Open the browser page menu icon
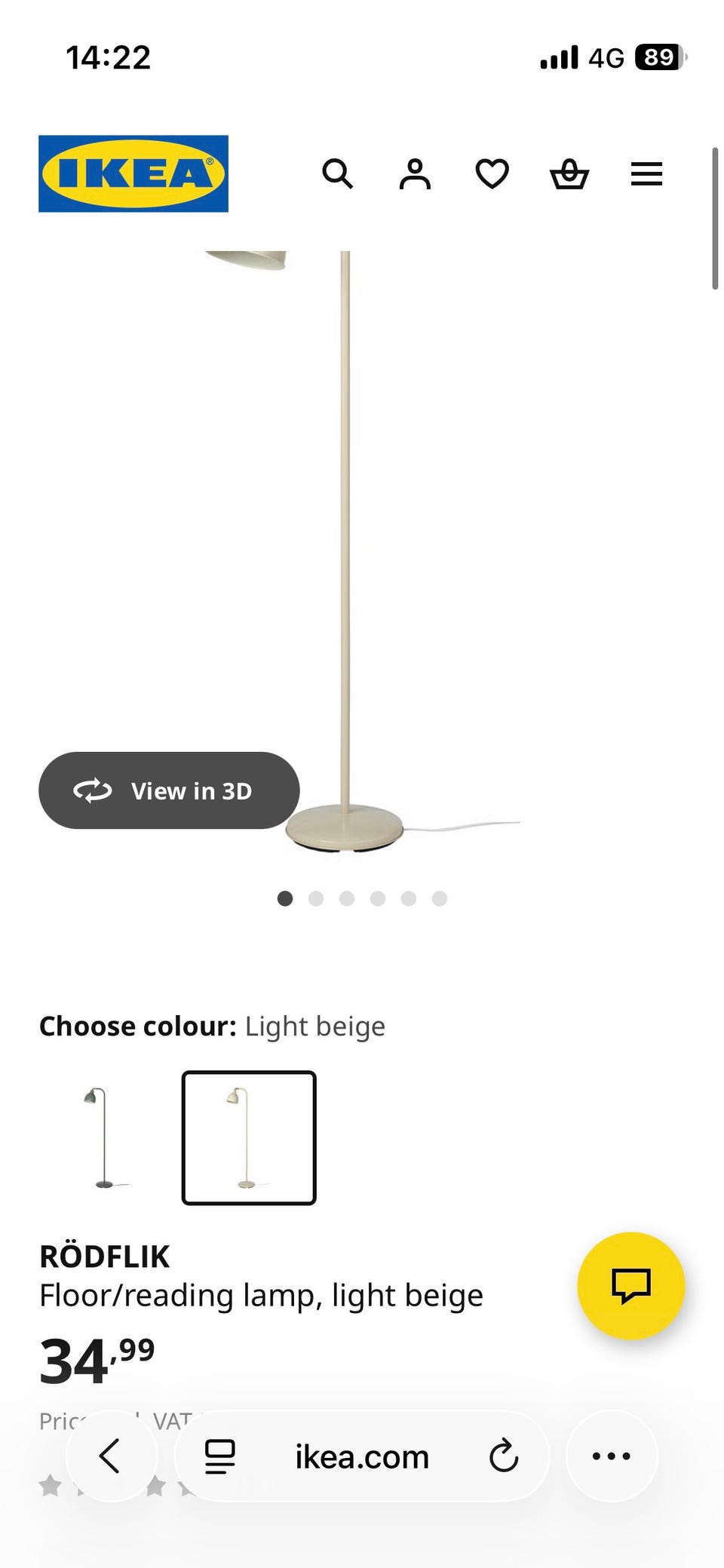 click(220, 1456)
